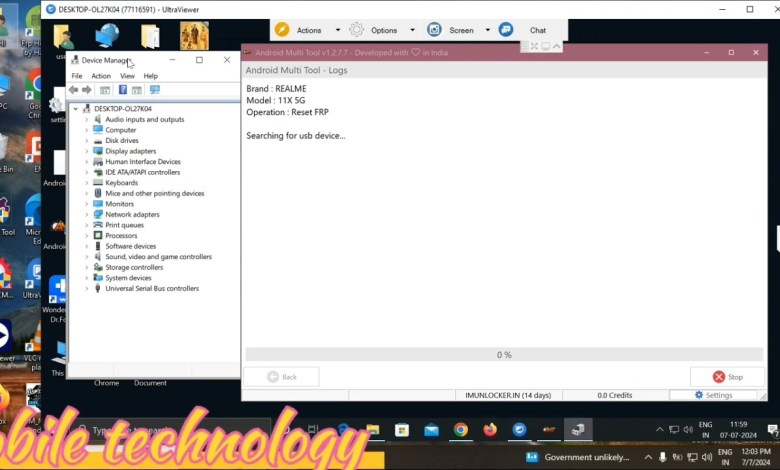Expand Audio inputs and outputs node

click(87, 119)
